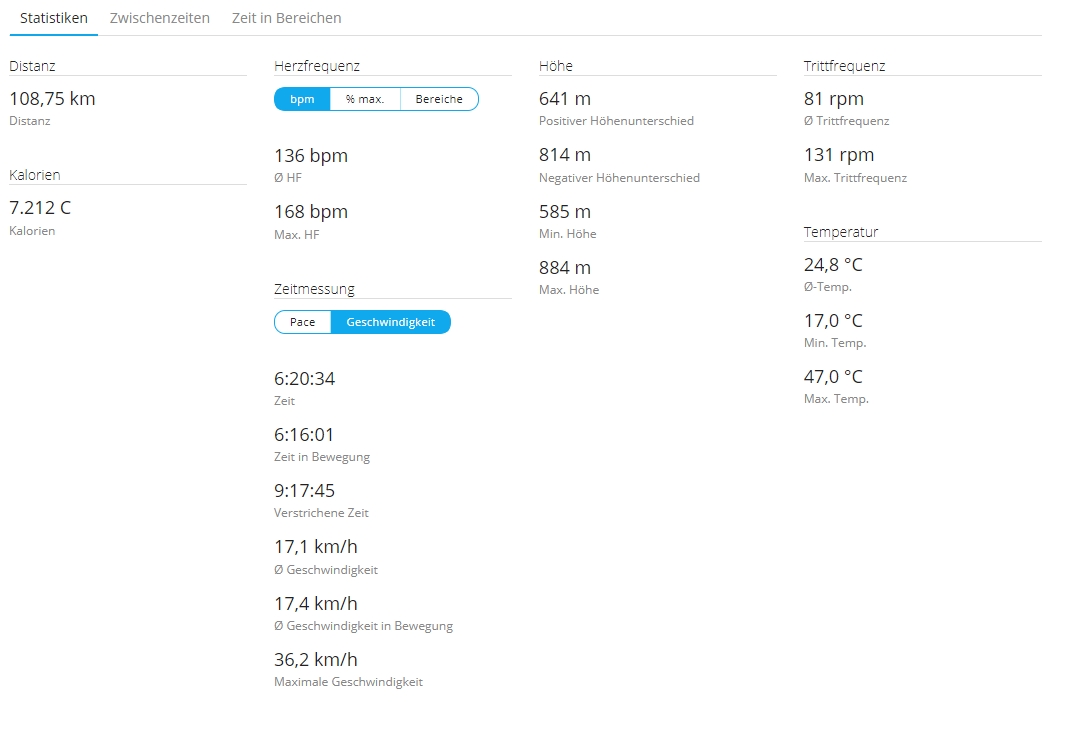The width and height of the screenshot is (1066, 746).
Task: Click the 136 bpm average heart rate
Action: (311, 156)
